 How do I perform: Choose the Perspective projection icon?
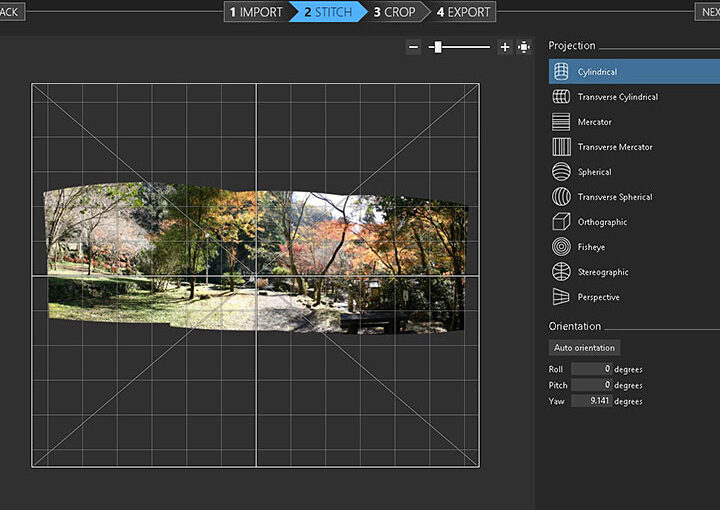[x=561, y=297]
